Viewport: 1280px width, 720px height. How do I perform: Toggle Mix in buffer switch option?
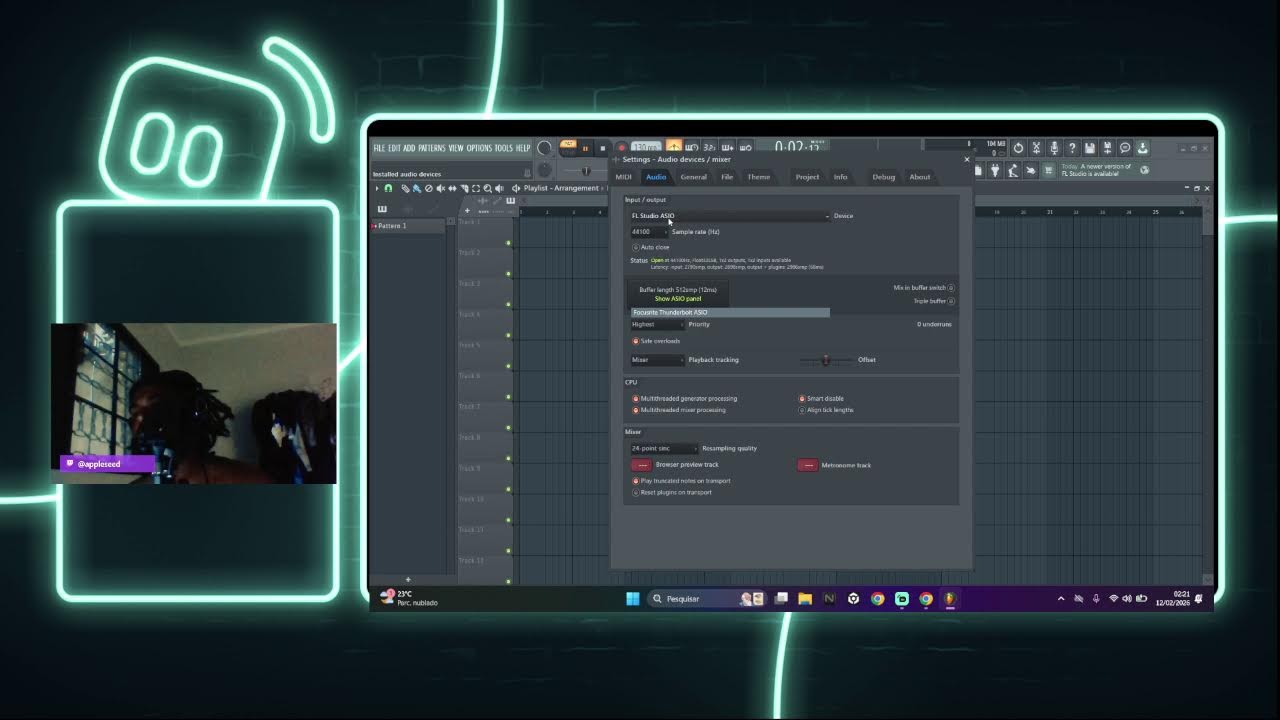(924, 288)
